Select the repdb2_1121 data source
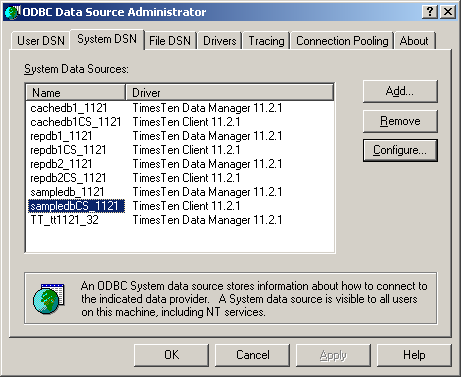The height and width of the screenshot is (377, 461). (x=61, y=164)
